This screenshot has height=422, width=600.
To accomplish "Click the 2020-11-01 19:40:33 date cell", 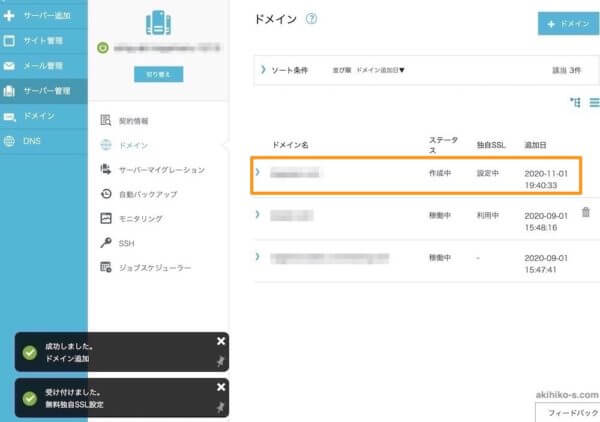I will (x=546, y=179).
